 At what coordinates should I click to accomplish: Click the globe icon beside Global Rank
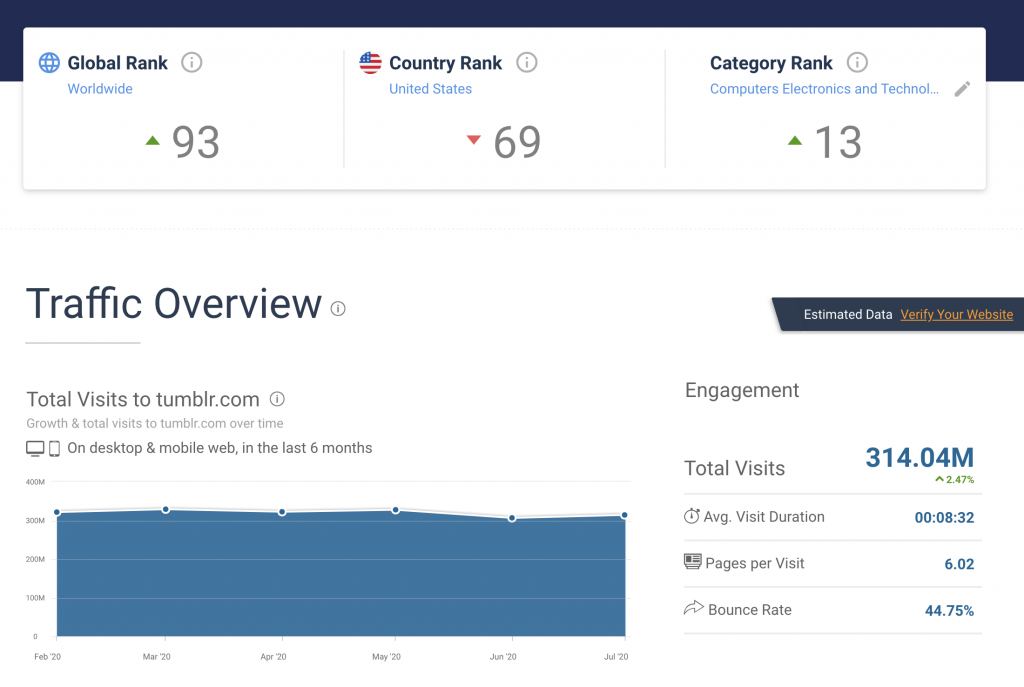(49, 63)
